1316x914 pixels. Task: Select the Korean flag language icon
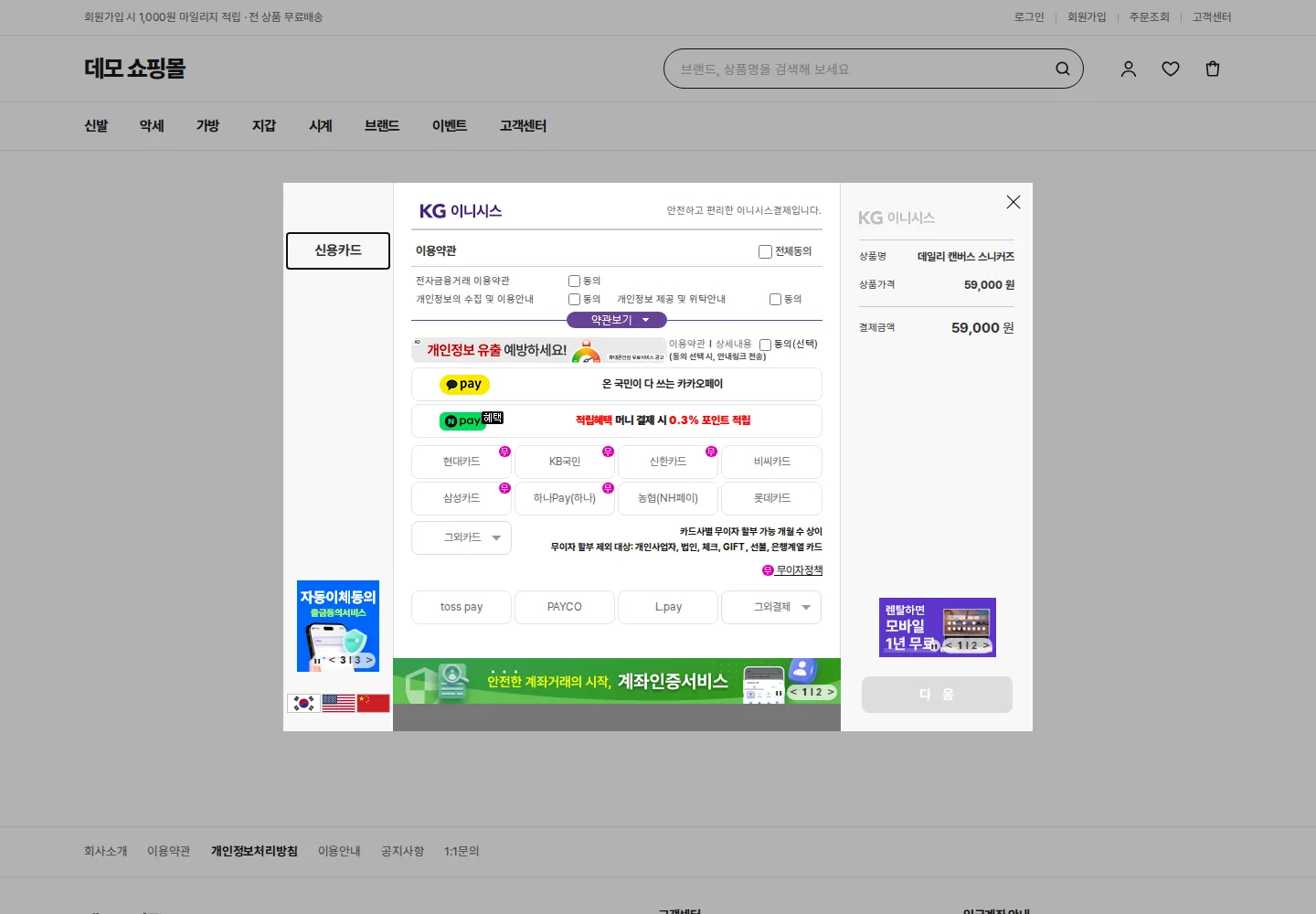click(x=303, y=703)
